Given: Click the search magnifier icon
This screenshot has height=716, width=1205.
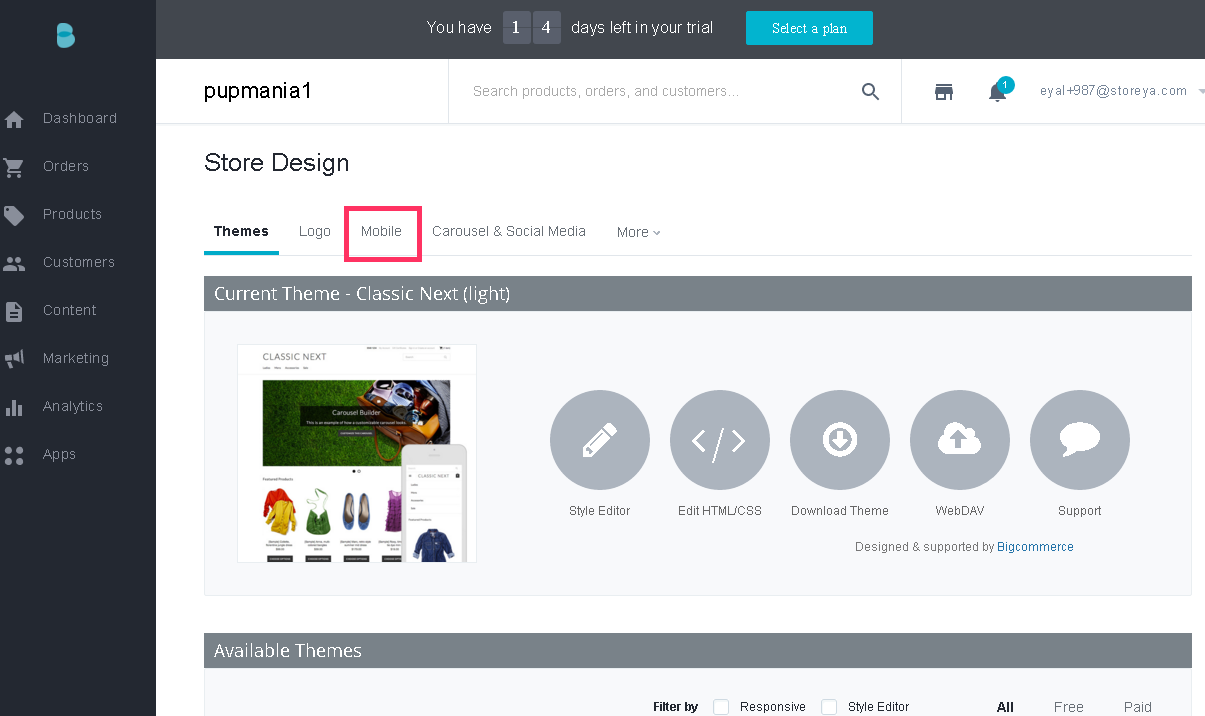Looking at the screenshot, I should (x=870, y=92).
